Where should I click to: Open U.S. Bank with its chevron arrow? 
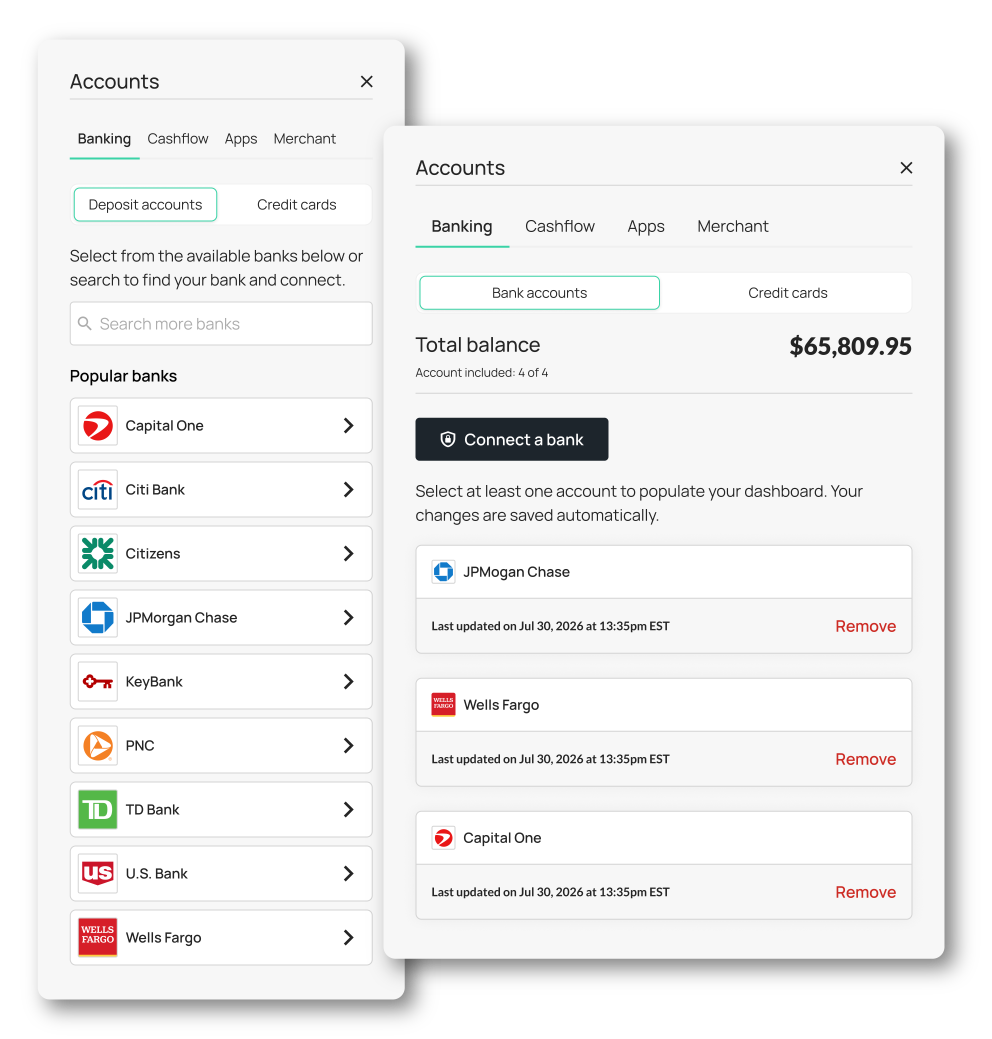pos(349,873)
